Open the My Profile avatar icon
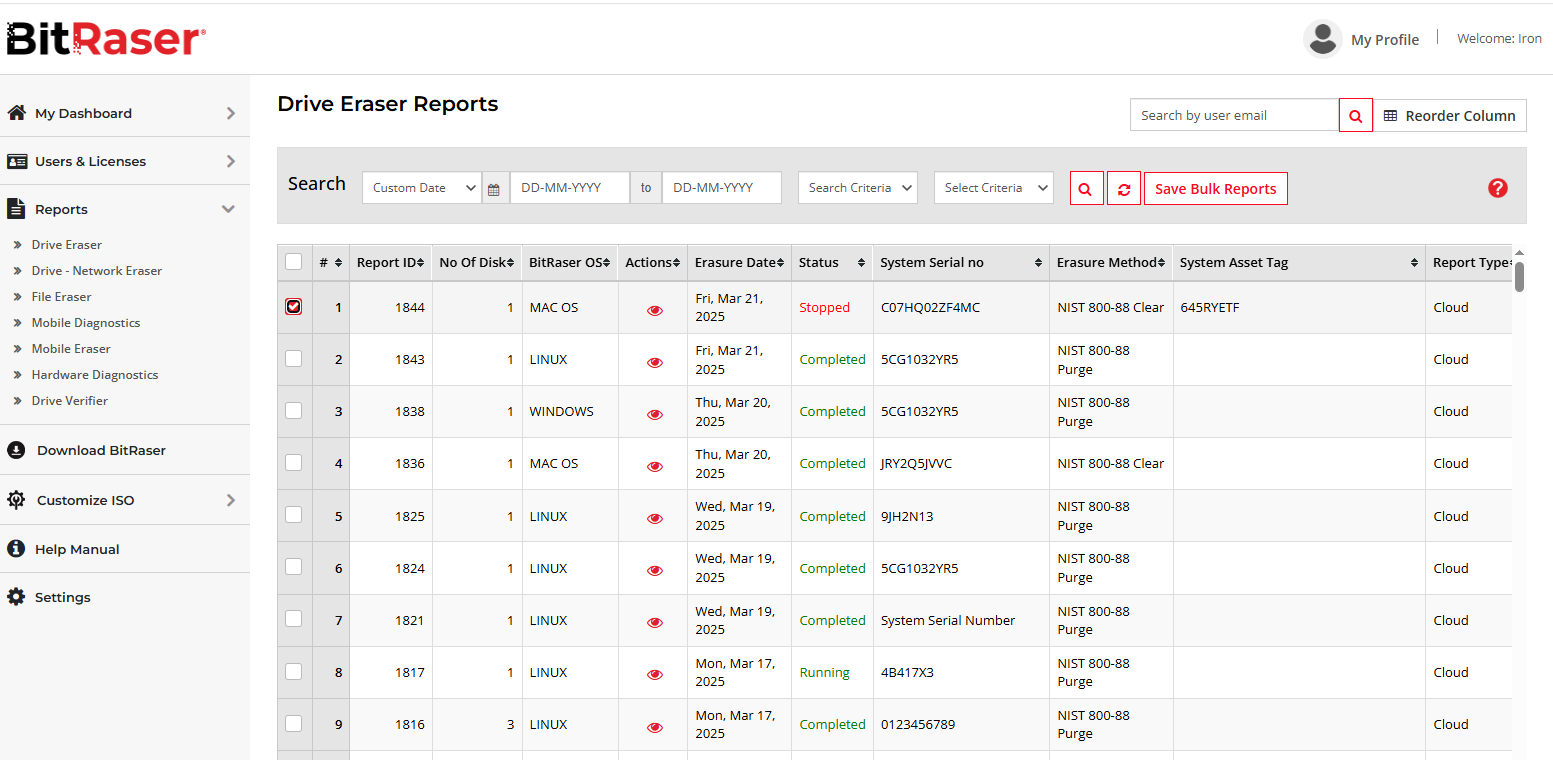1553x760 pixels. (1322, 39)
